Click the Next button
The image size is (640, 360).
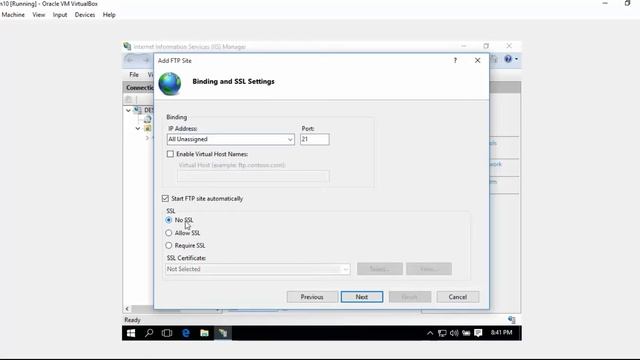(x=362, y=297)
